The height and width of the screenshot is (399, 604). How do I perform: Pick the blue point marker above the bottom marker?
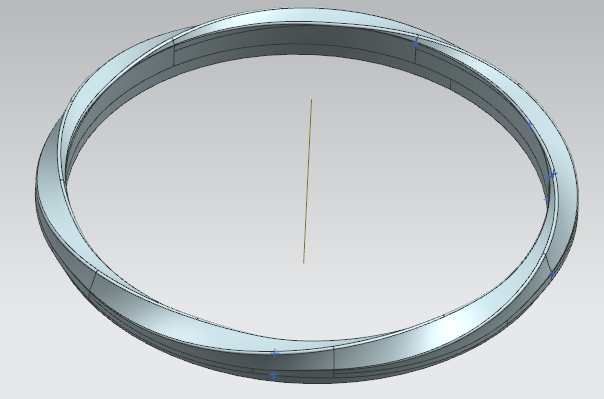pos(275,353)
